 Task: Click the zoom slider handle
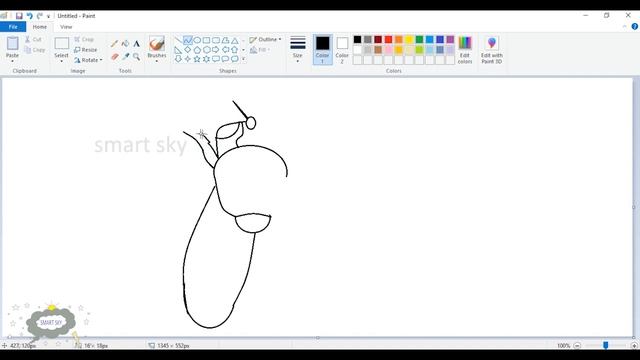click(x=606, y=345)
